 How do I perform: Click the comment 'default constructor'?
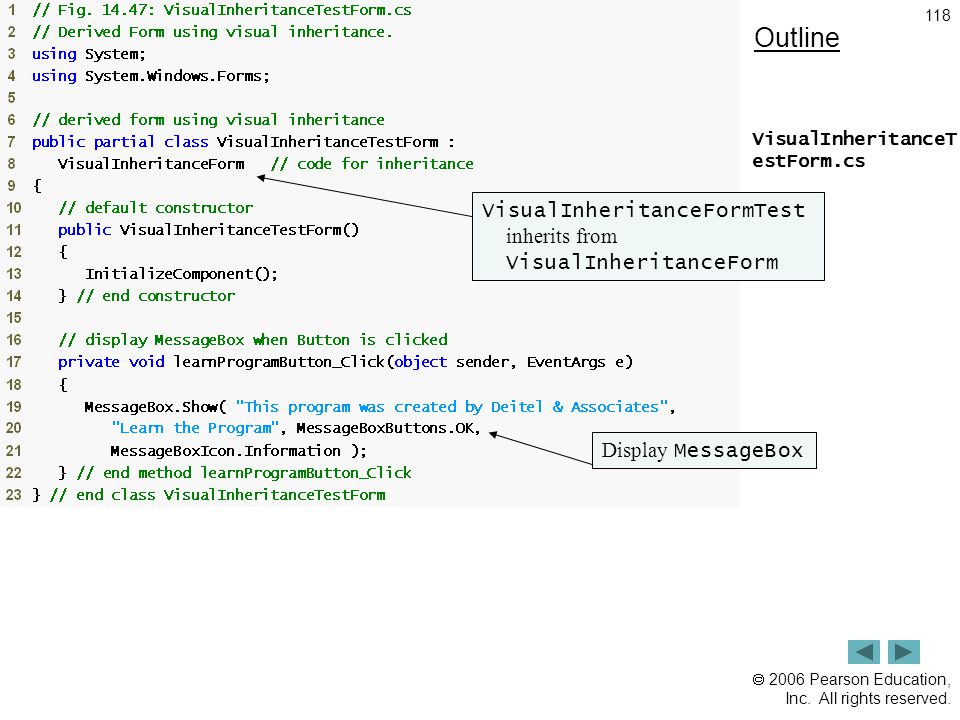click(156, 208)
